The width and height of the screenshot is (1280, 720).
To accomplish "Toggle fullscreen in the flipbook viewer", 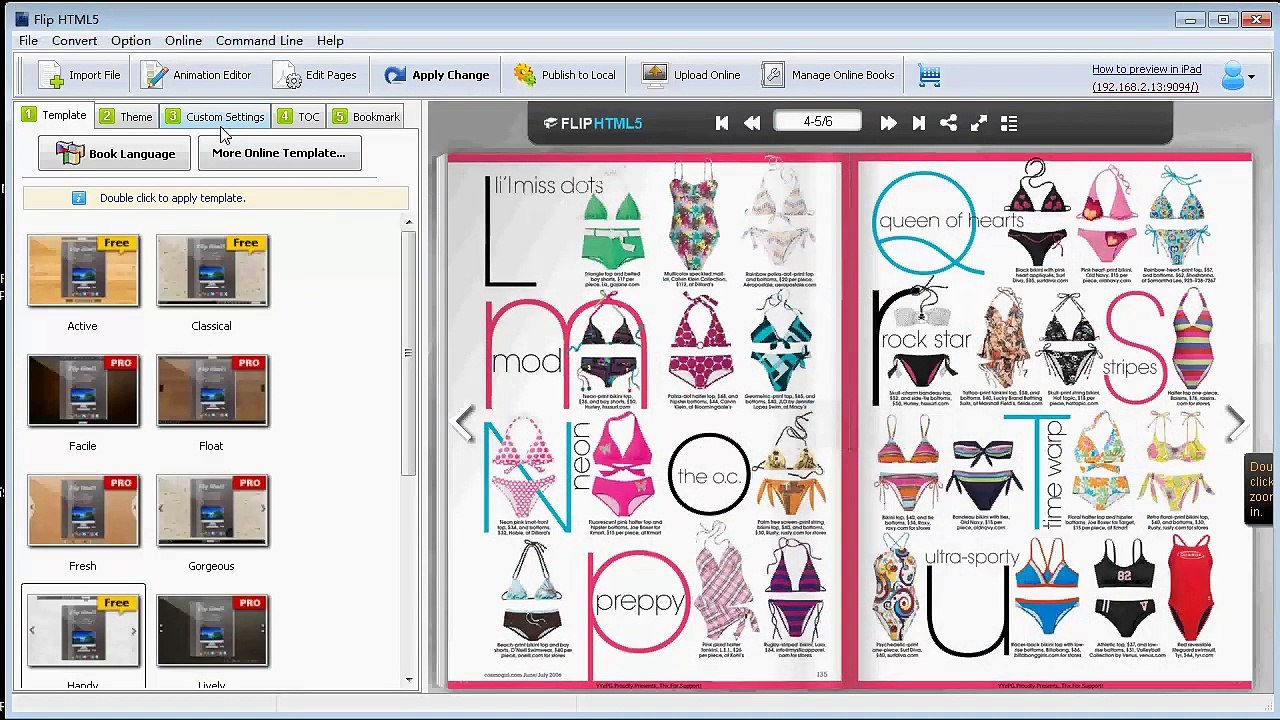I will [979, 123].
